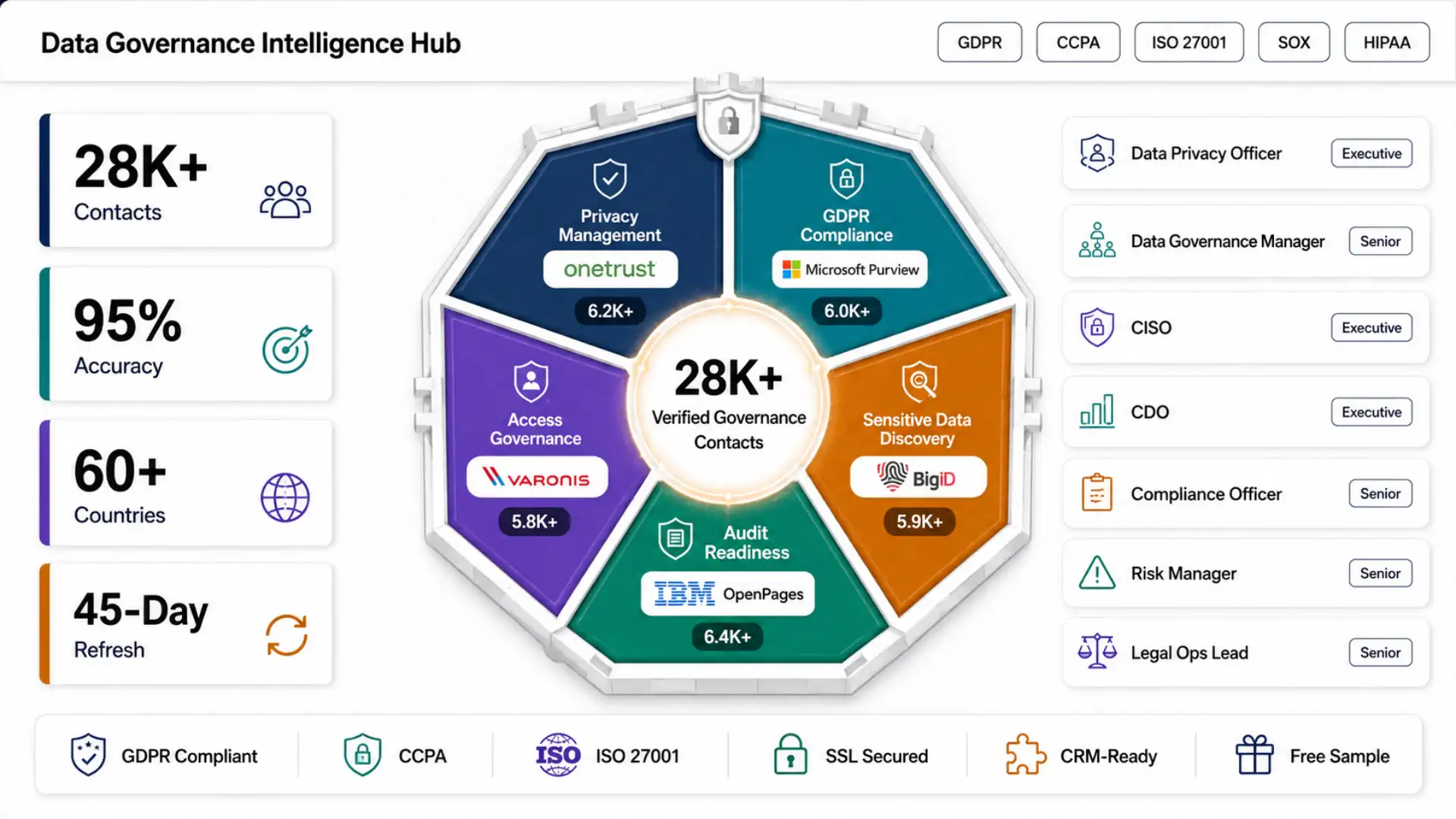Open the 95% Accuracy stat card

click(187, 334)
